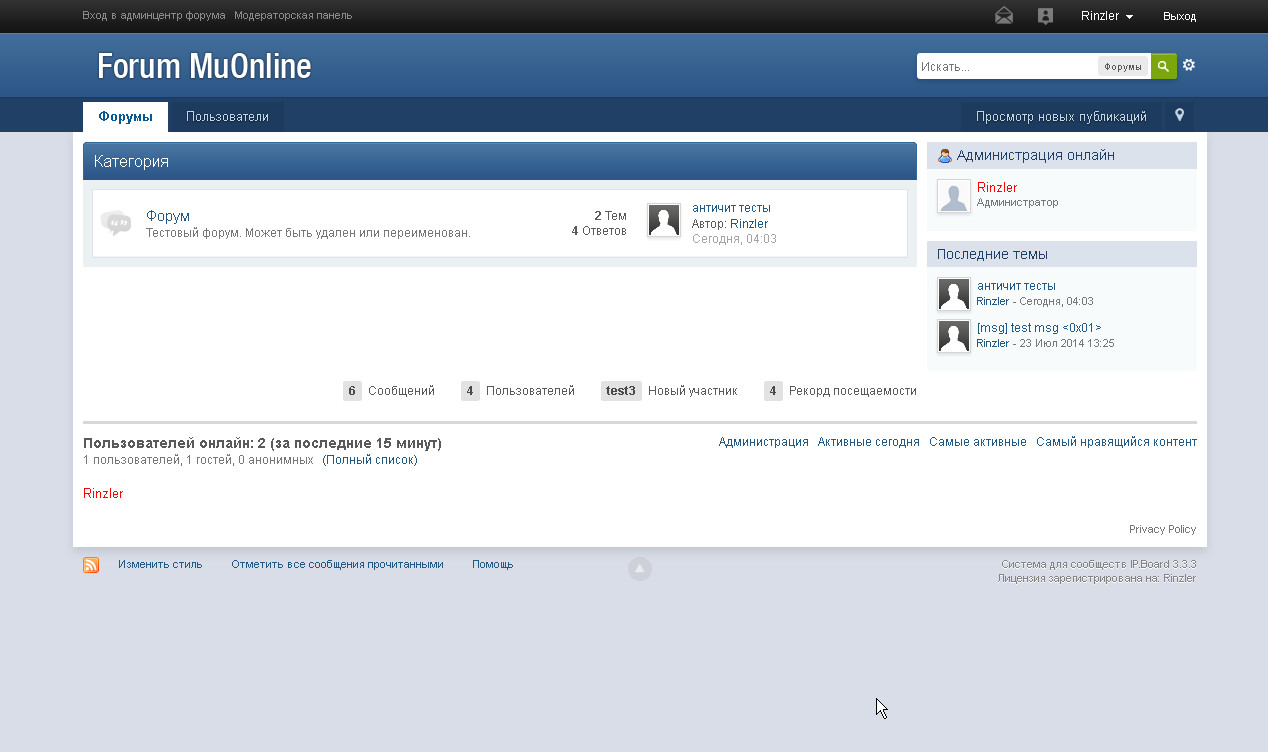Open 'Активные сегодня' link
1268x752 pixels.
pos(869,442)
